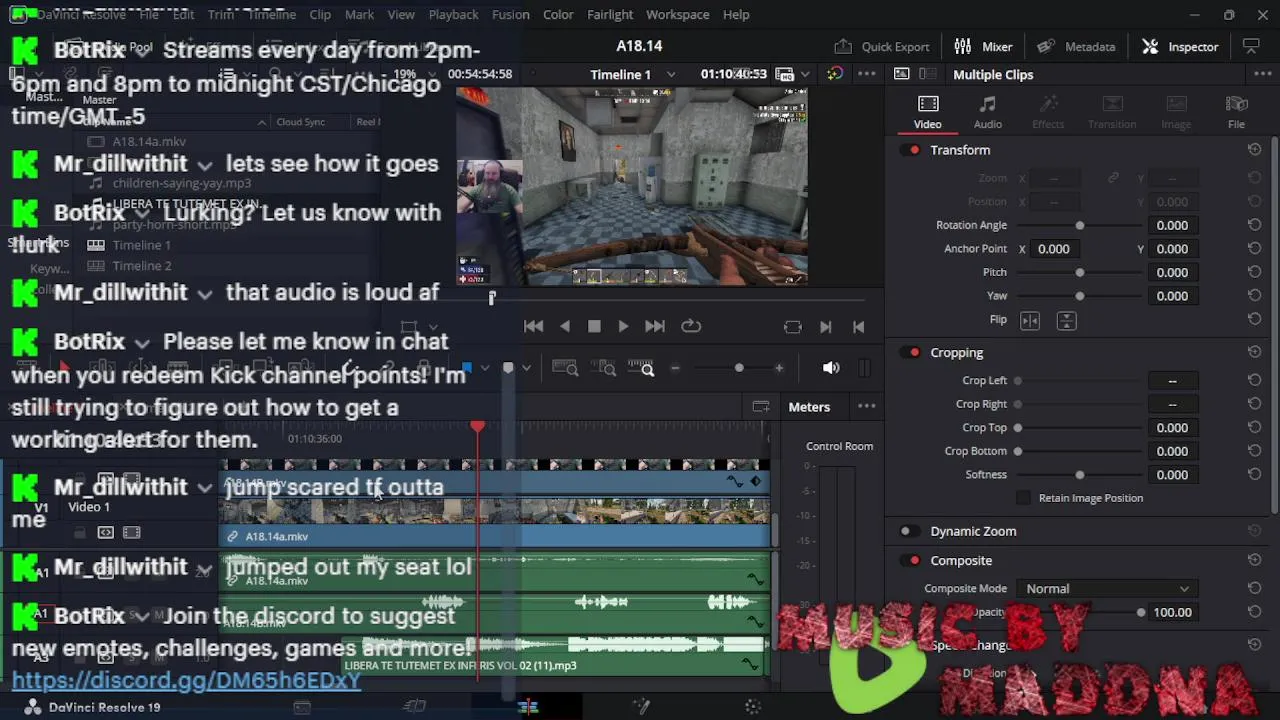Adjust the Softness slider
1280x720 pixels.
[1079, 475]
